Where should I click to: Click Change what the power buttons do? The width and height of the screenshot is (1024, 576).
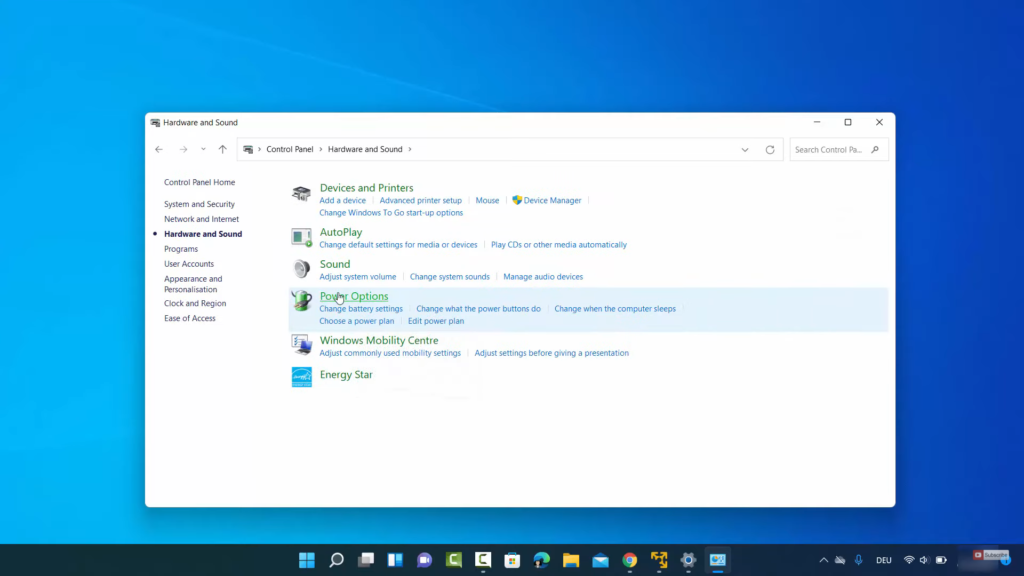[x=478, y=309]
